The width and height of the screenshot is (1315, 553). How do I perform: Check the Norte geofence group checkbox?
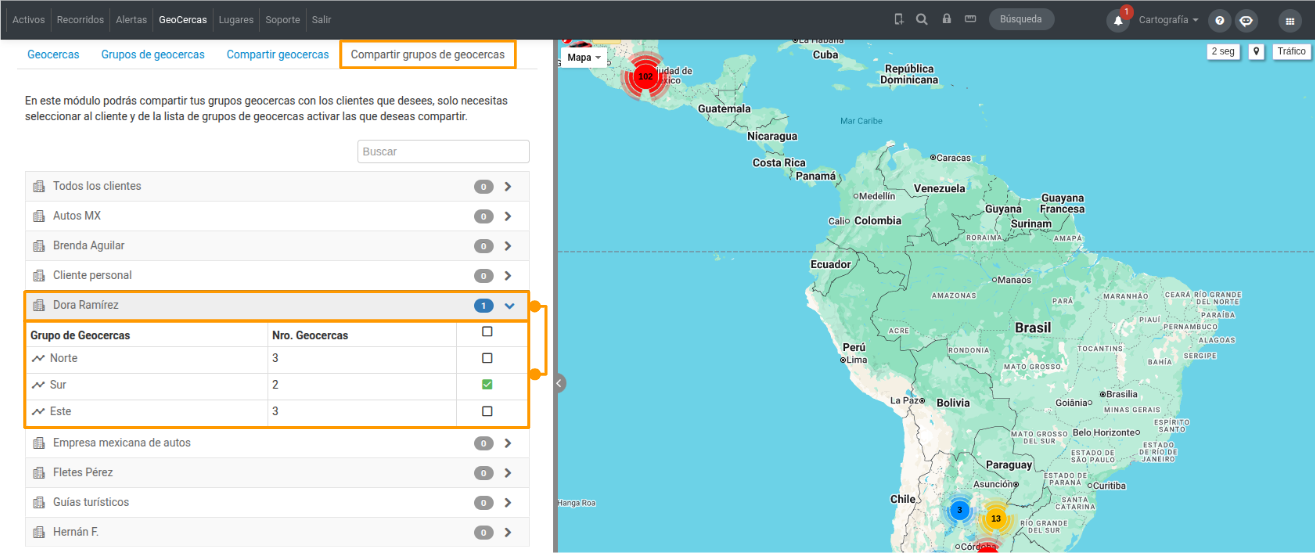pos(487,358)
